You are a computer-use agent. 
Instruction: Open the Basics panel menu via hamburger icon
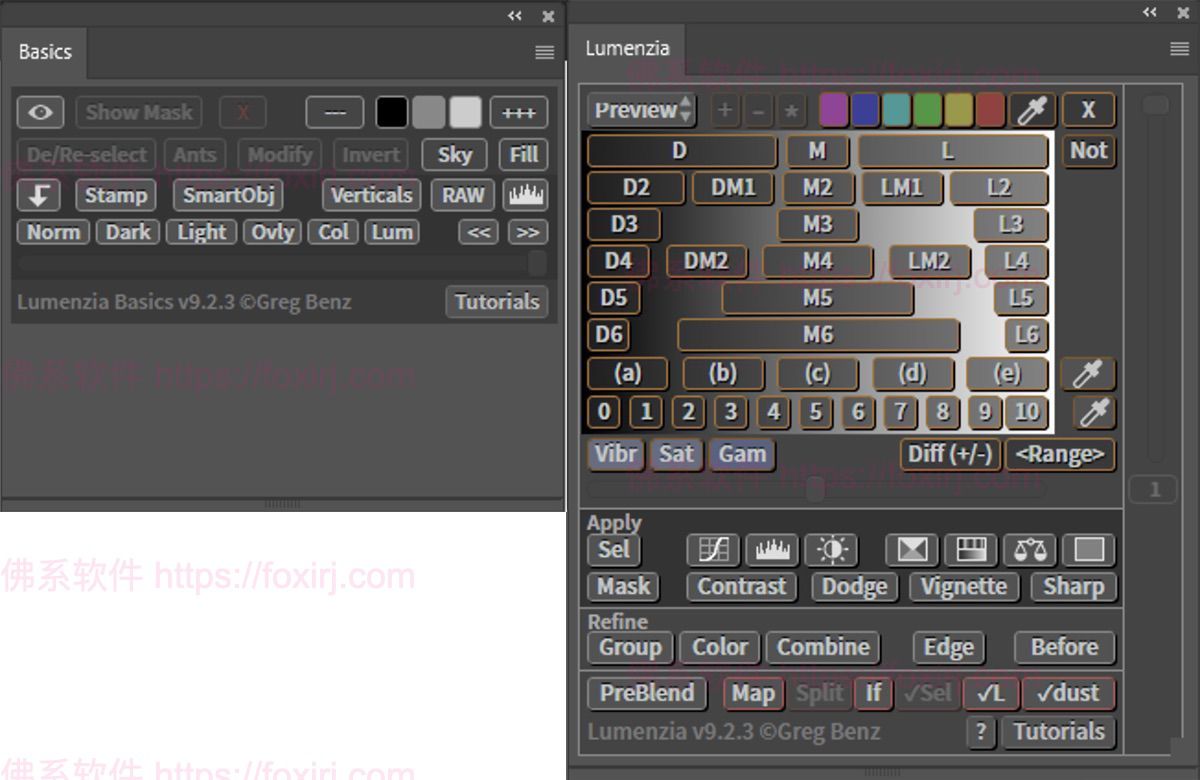[x=544, y=52]
